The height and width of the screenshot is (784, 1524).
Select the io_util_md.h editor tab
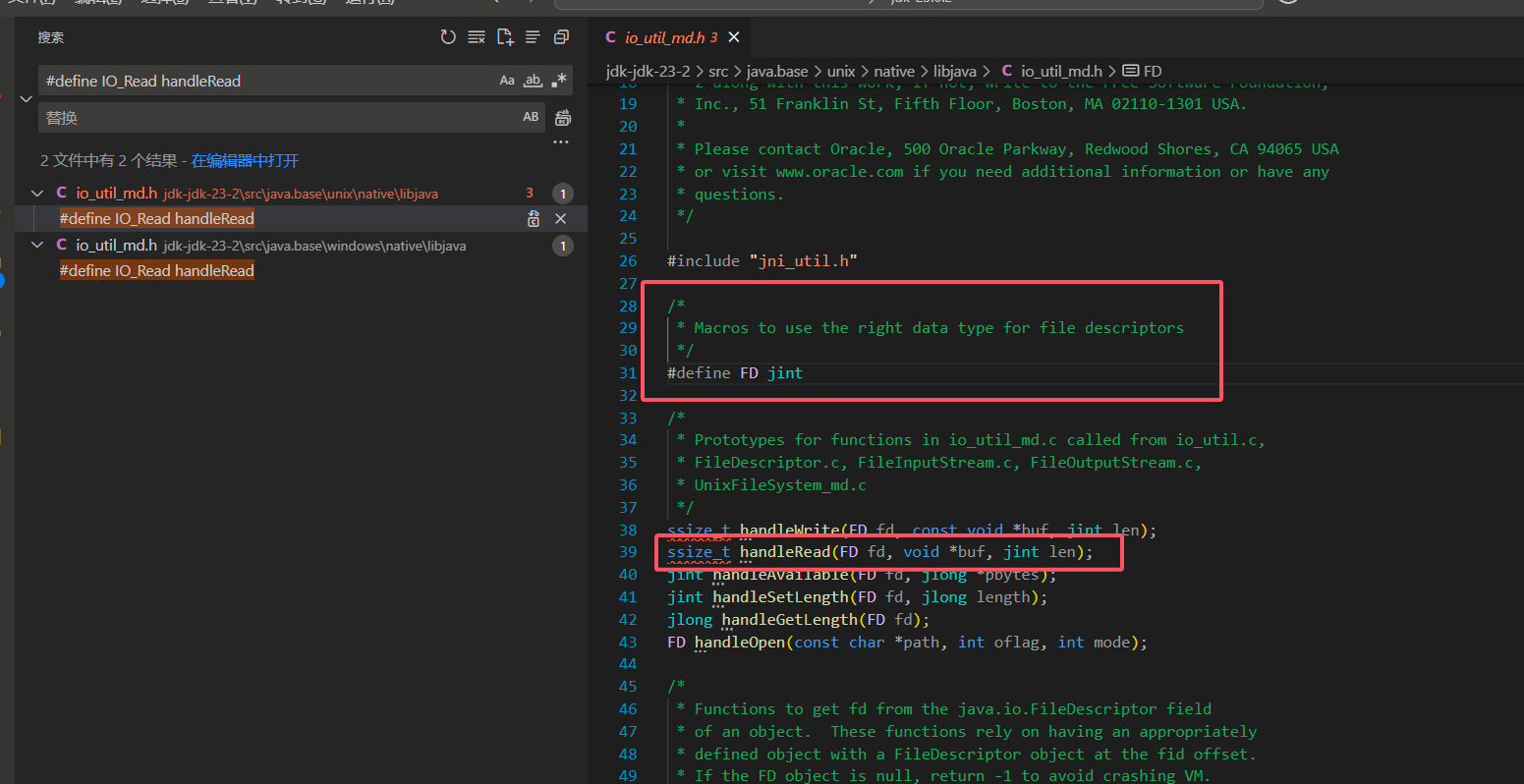click(x=664, y=37)
